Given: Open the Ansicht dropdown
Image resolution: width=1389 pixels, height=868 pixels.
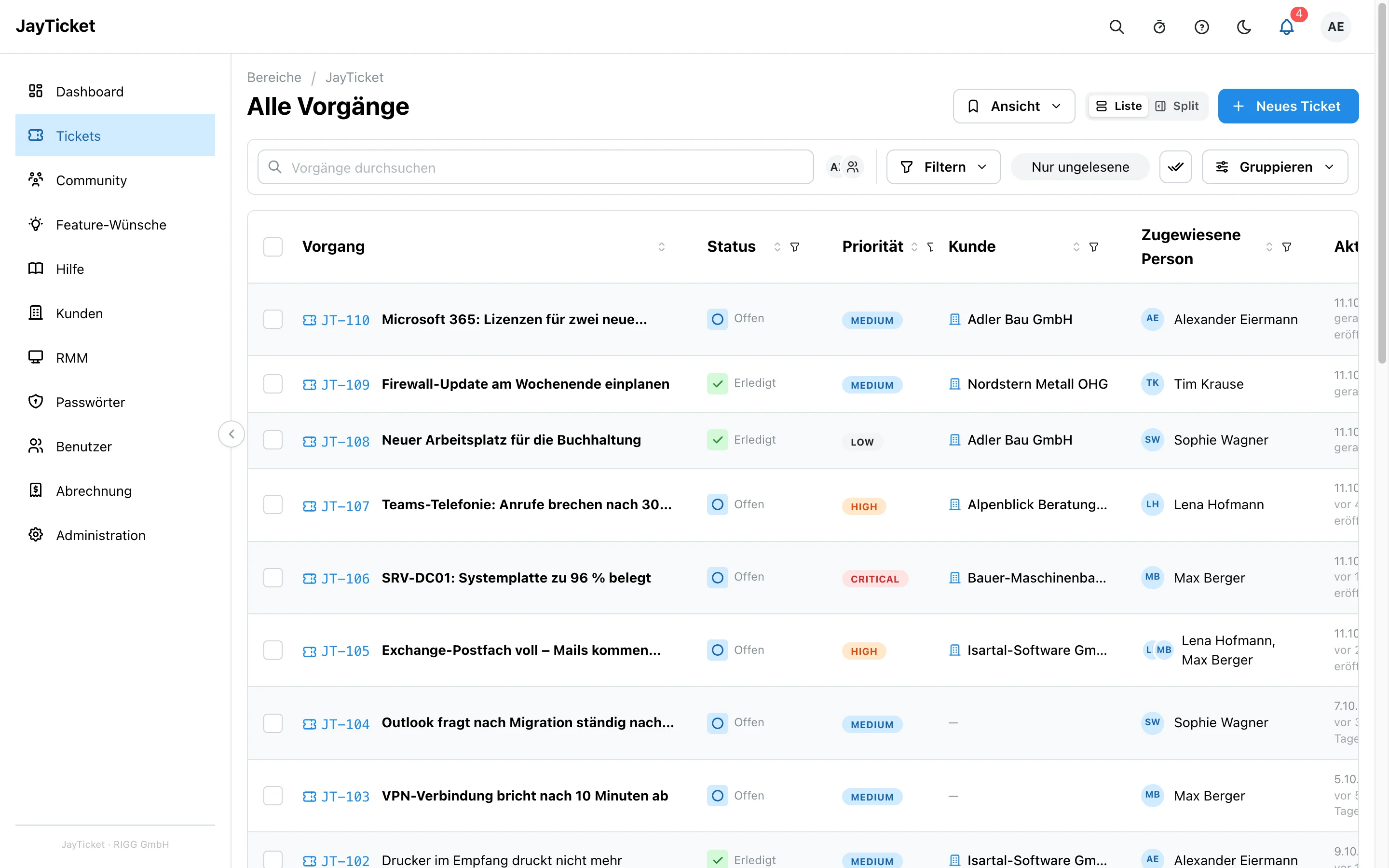Looking at the screenshot, I should (1014, 106).
